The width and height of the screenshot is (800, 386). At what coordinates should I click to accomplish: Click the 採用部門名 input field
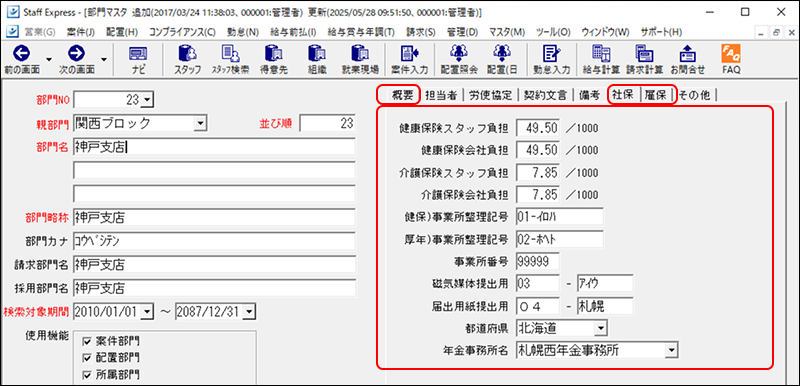point(214,288)
